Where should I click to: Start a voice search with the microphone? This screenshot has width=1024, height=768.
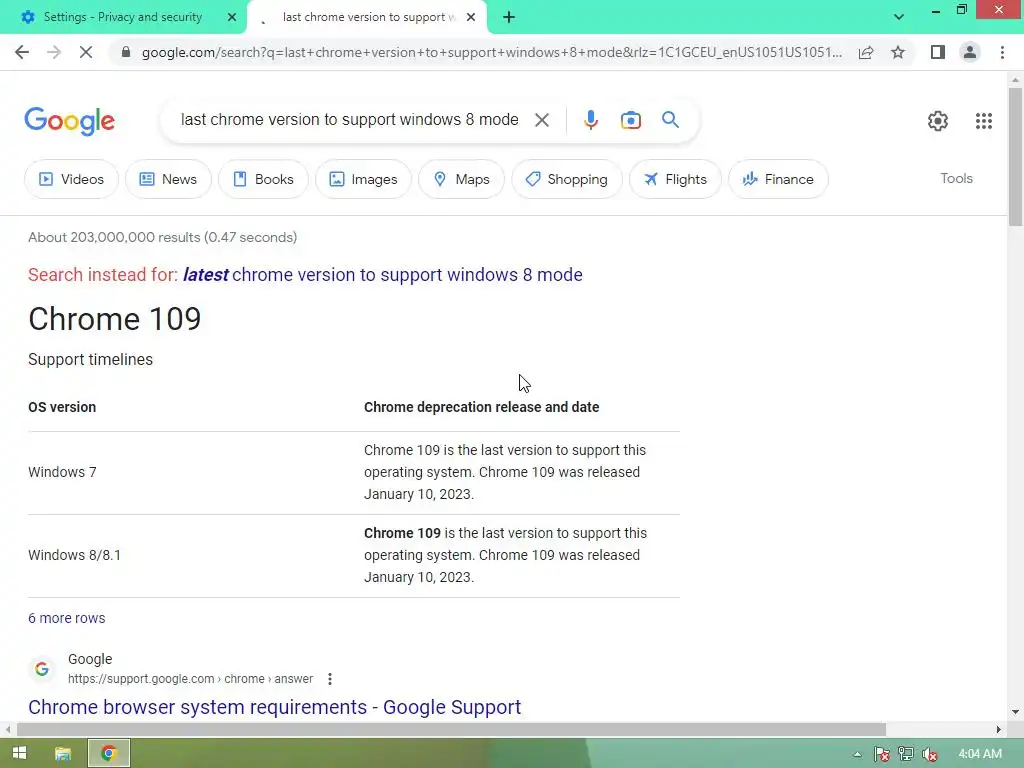(590, 120)
